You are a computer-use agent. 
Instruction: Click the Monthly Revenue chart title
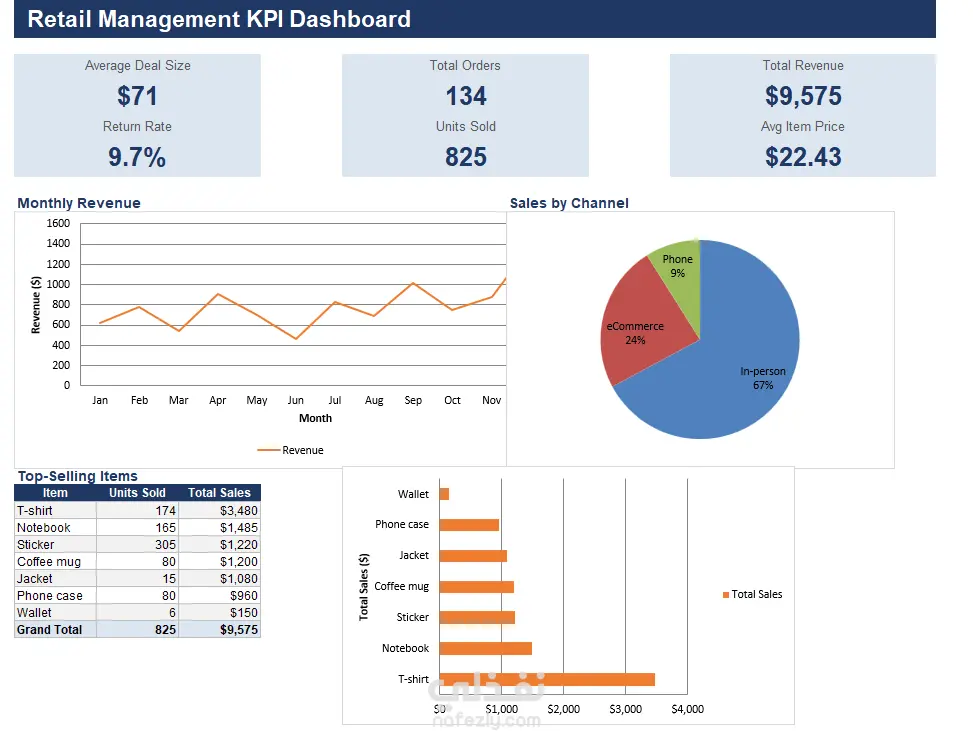(x=79, y=203)
